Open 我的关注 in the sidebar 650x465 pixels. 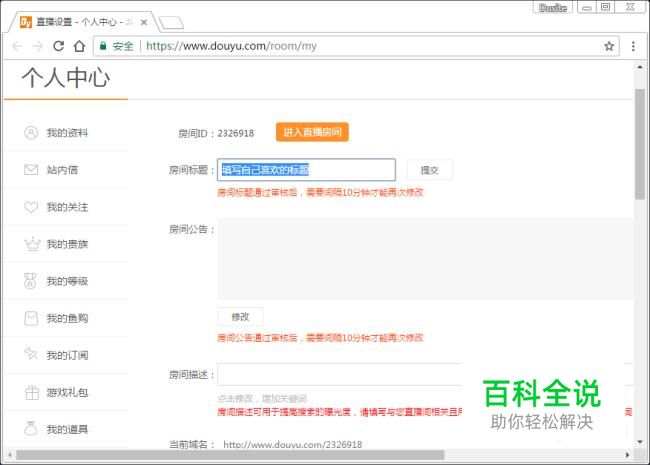(66, 207)
